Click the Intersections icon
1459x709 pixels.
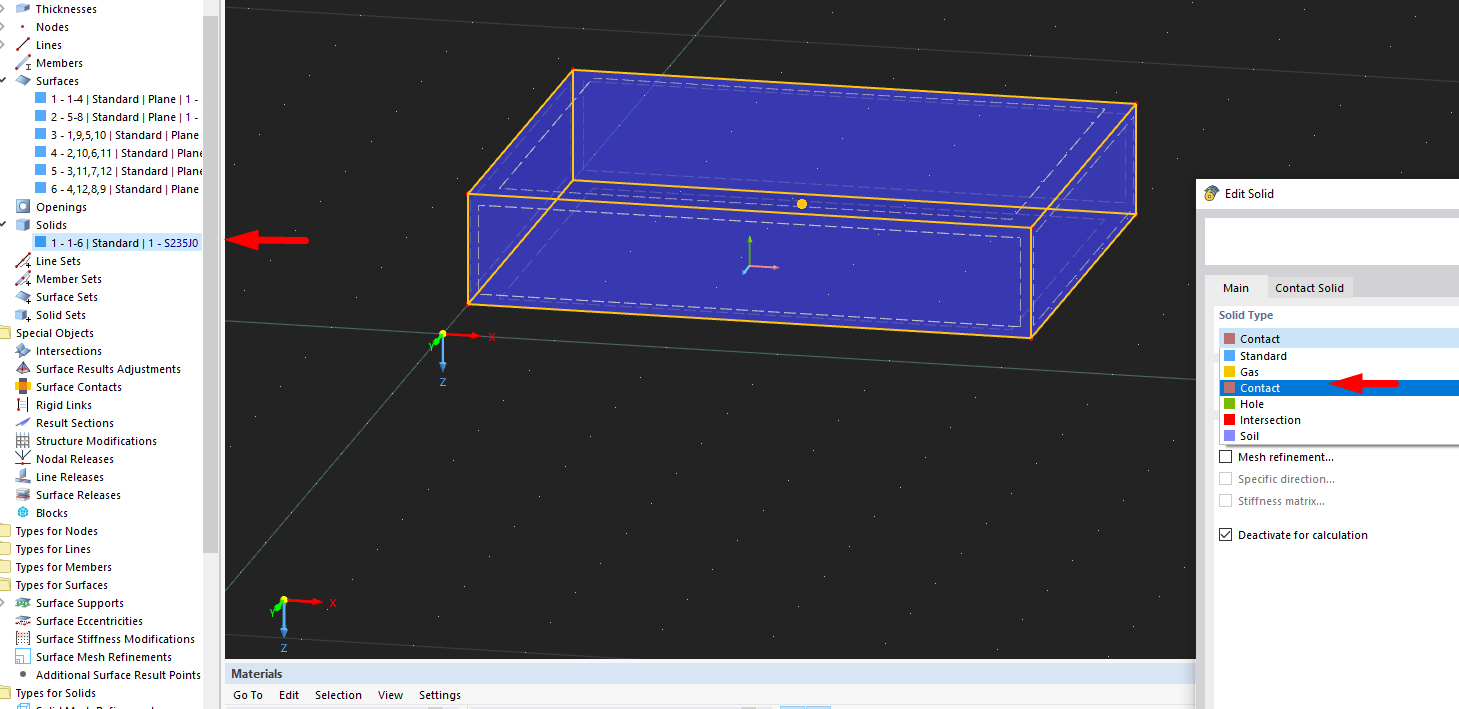[x=24, y=350]
